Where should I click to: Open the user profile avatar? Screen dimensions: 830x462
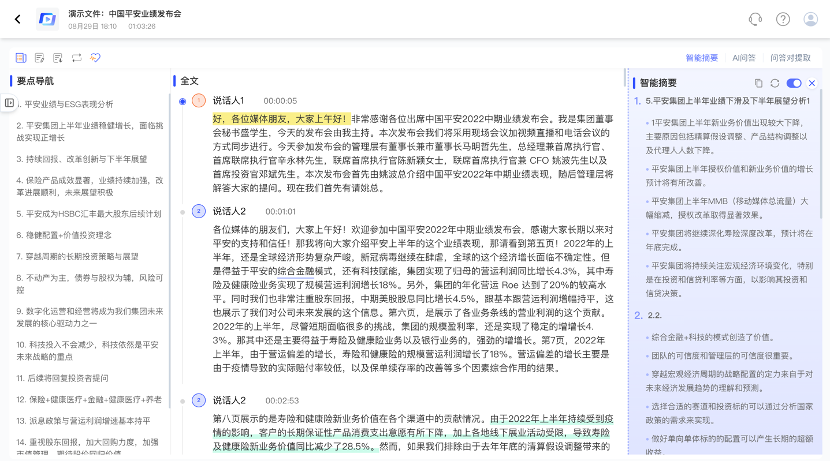coord(810,19)
